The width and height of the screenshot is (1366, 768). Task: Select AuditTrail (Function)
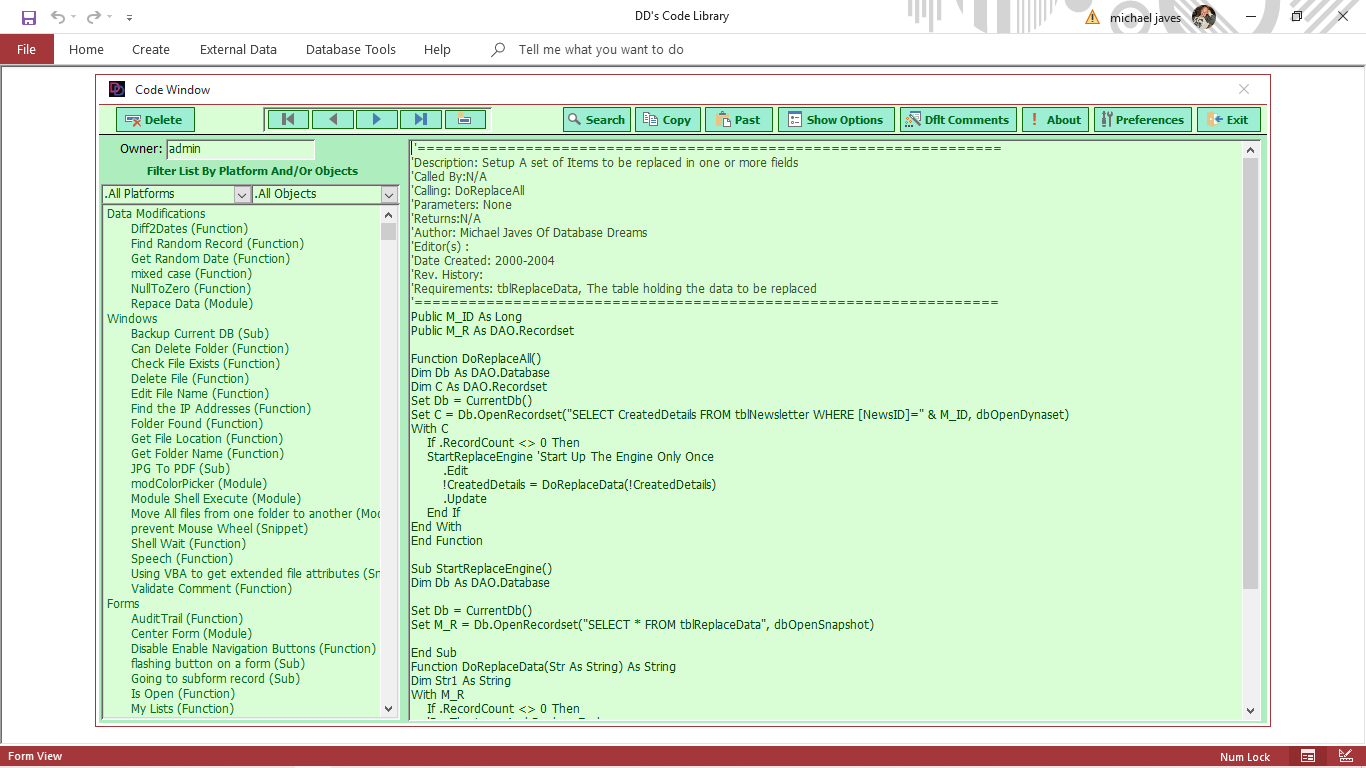pos(187,619)
